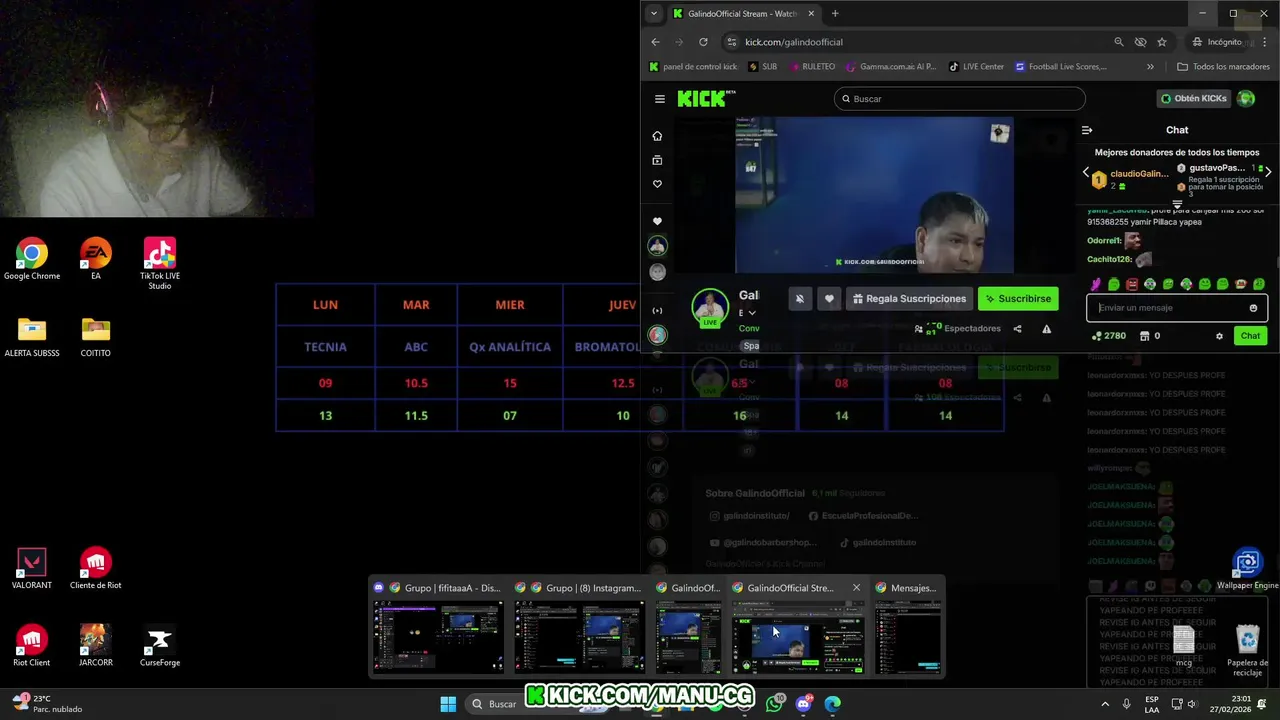The height and width of the screenshot is (720, 1280).
Task: Show previous top donor arrow
Action: pyautogui.click(x=1086, y=172)
